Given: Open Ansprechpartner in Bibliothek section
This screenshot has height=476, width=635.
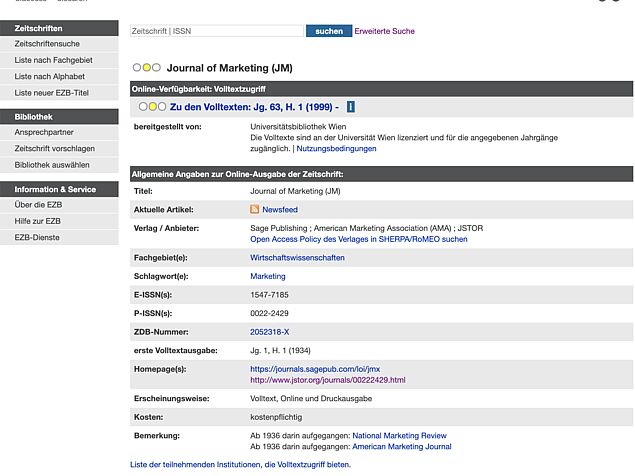Looking at the screenshot, I should 59,132.
